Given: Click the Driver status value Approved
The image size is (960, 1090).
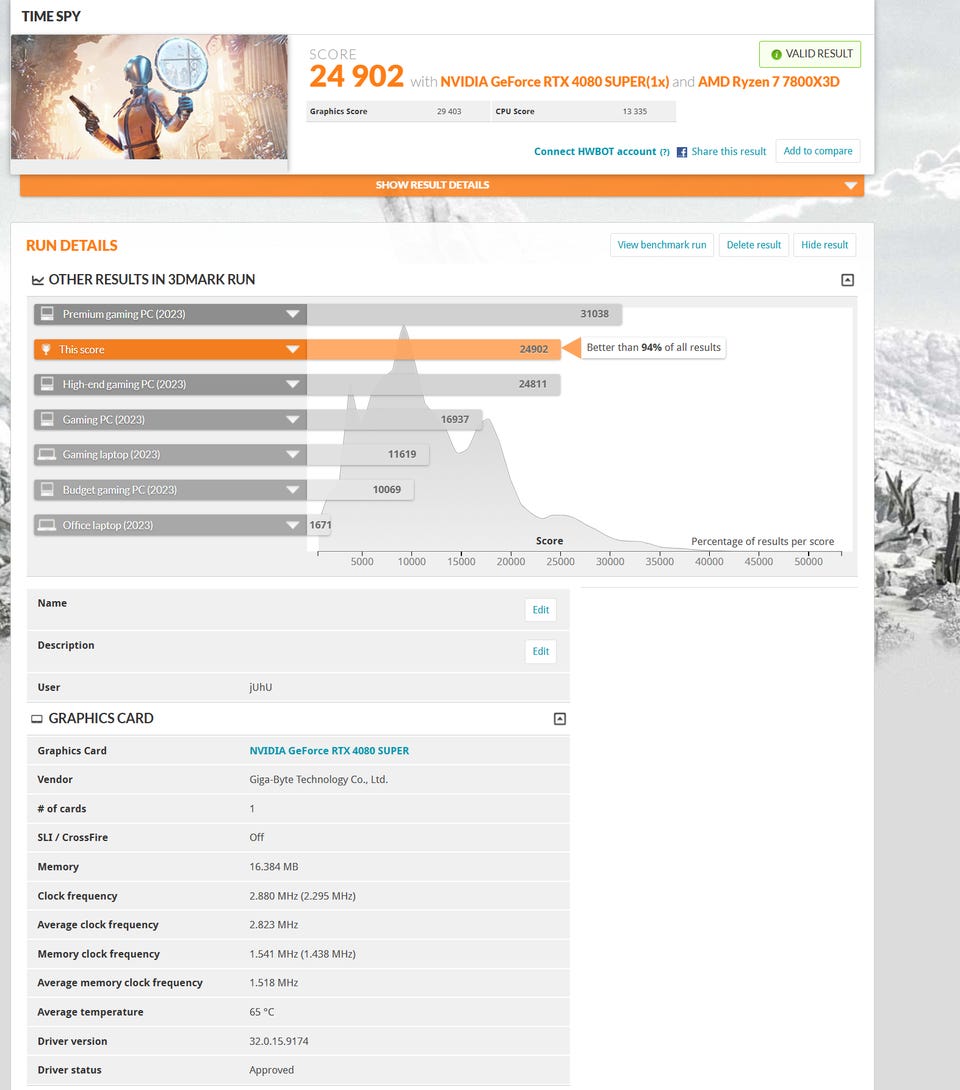Looking at the screenshot, I should tap(271, 1070).
